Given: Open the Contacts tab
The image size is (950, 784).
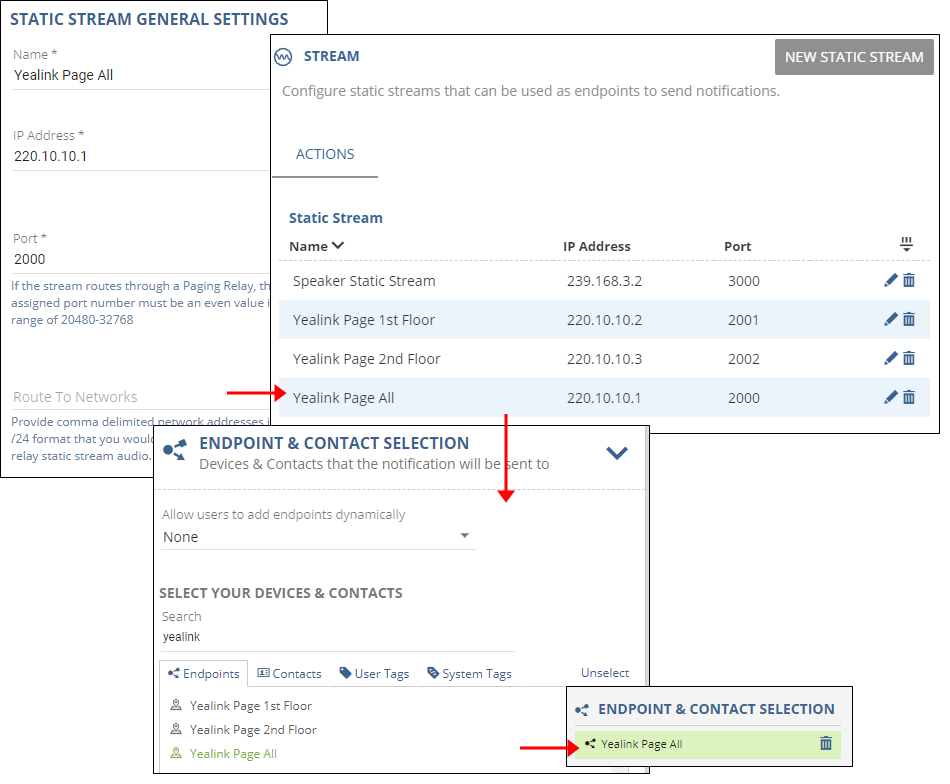Looking at the screenshot, I should click(289, 674).
